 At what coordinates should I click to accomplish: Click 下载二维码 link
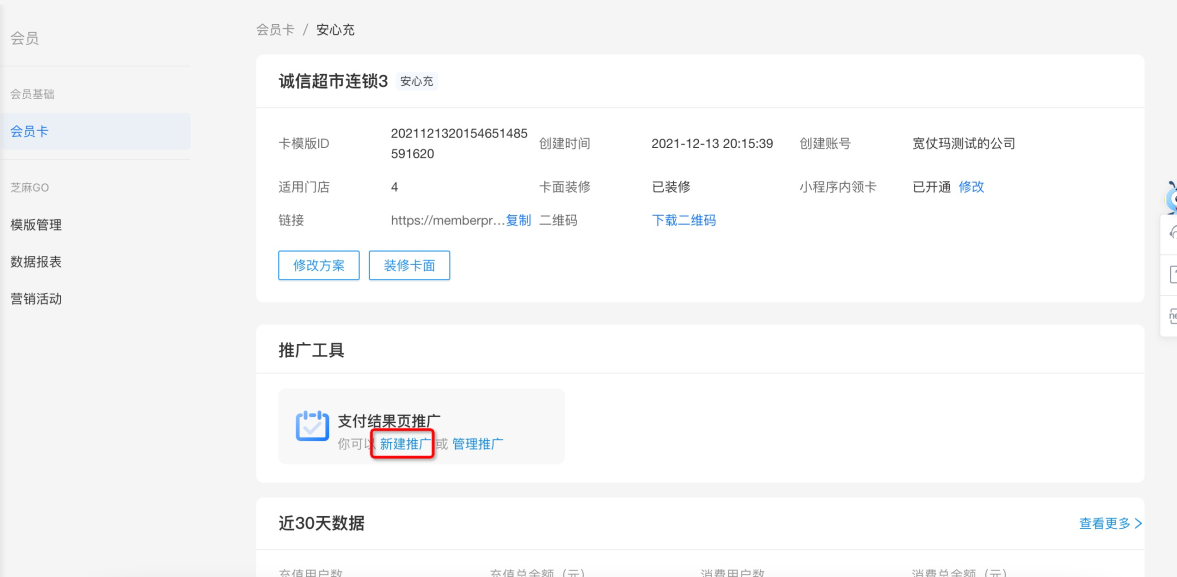(x=683, y=220)
